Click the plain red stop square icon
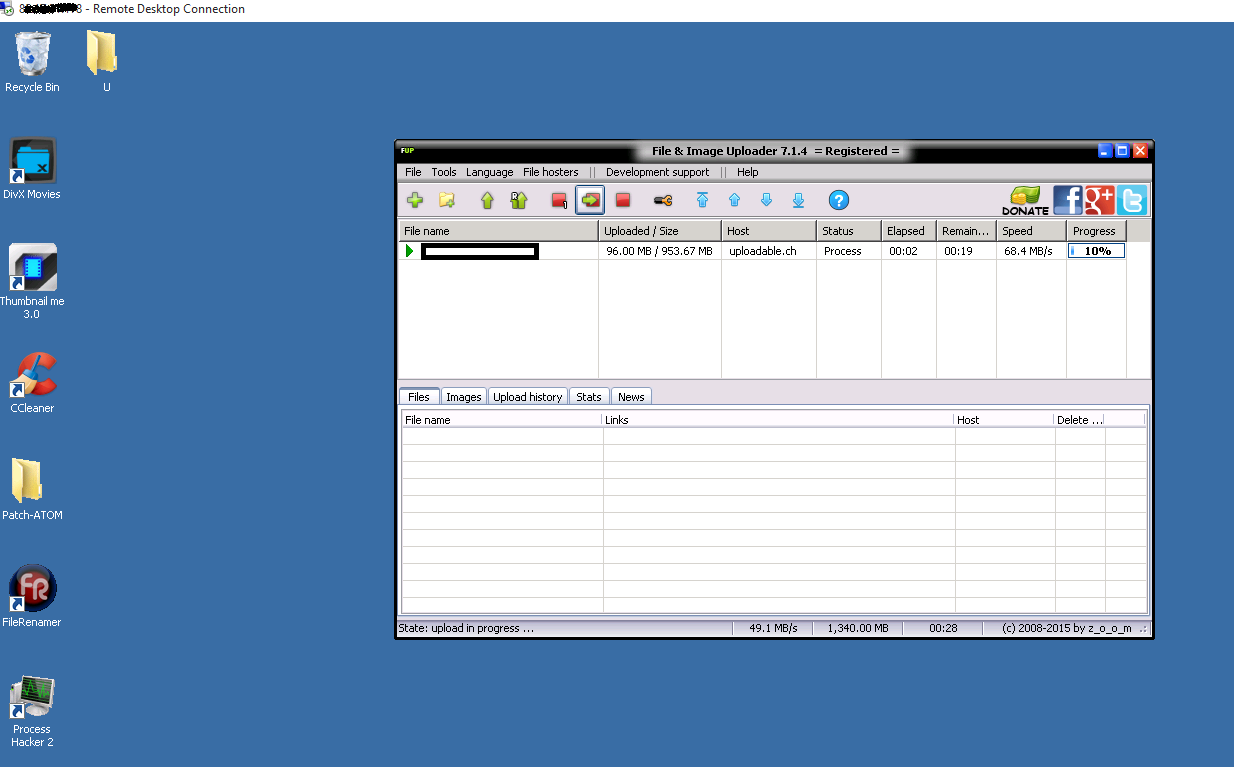1234x767 pixels. pyautogui.click(x=623, y=200)
